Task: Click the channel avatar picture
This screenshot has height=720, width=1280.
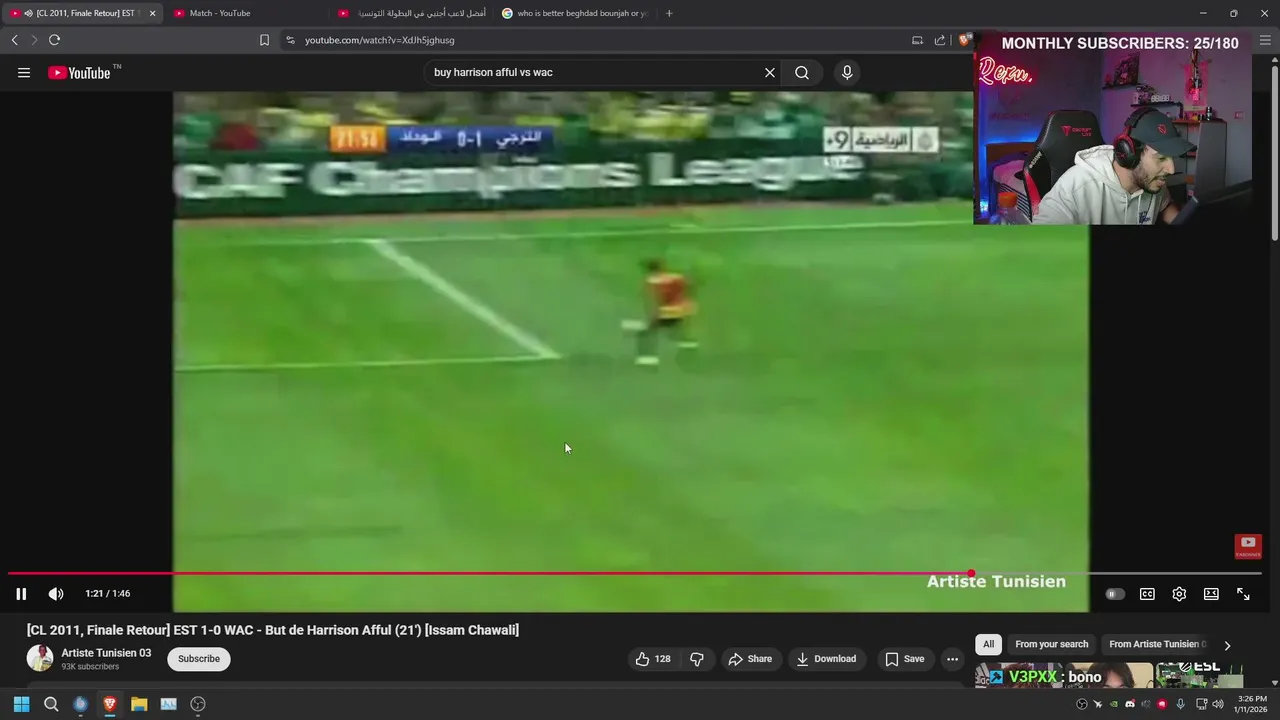Action: 40,658
